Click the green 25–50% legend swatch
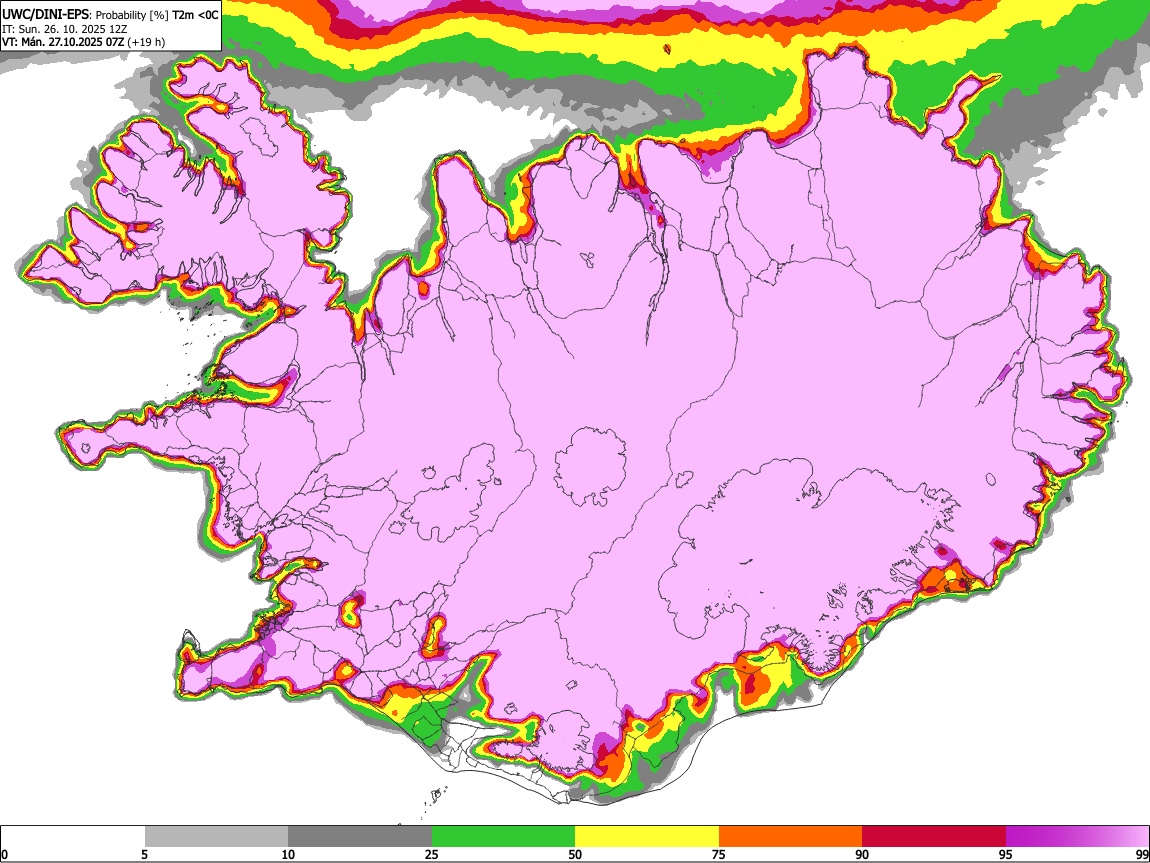 tap(503, 837)
